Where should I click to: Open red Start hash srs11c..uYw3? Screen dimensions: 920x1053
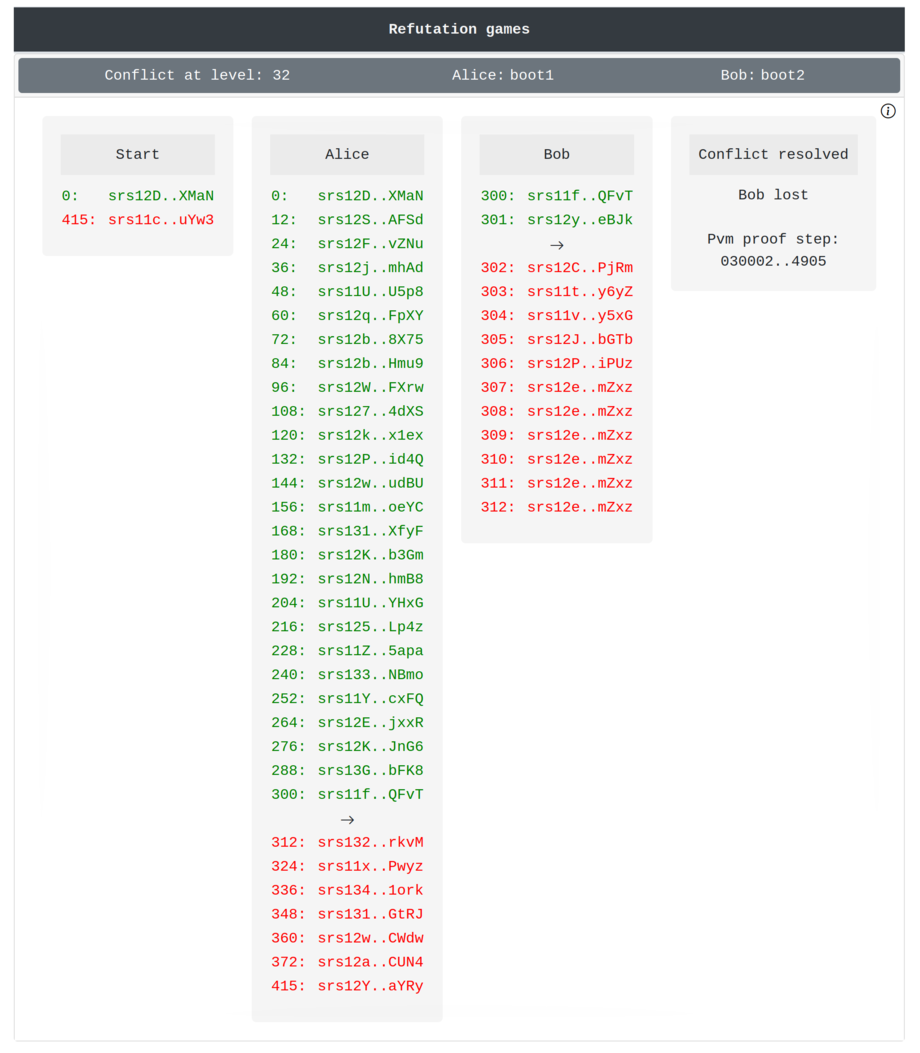click(161, 220)
